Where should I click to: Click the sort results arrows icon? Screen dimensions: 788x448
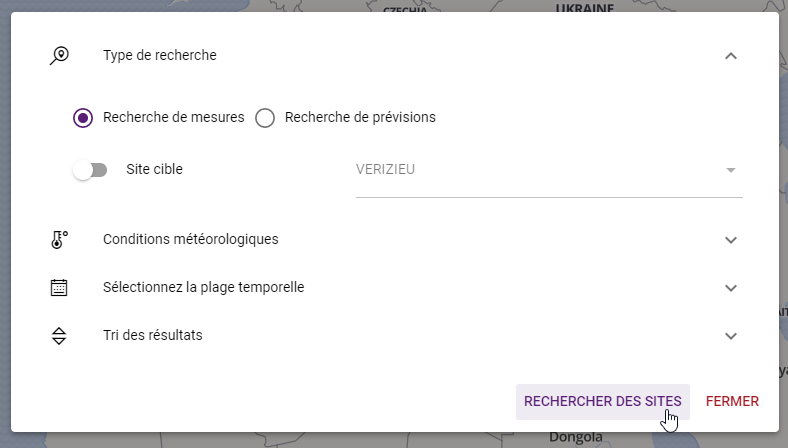(x=59, y=335)
